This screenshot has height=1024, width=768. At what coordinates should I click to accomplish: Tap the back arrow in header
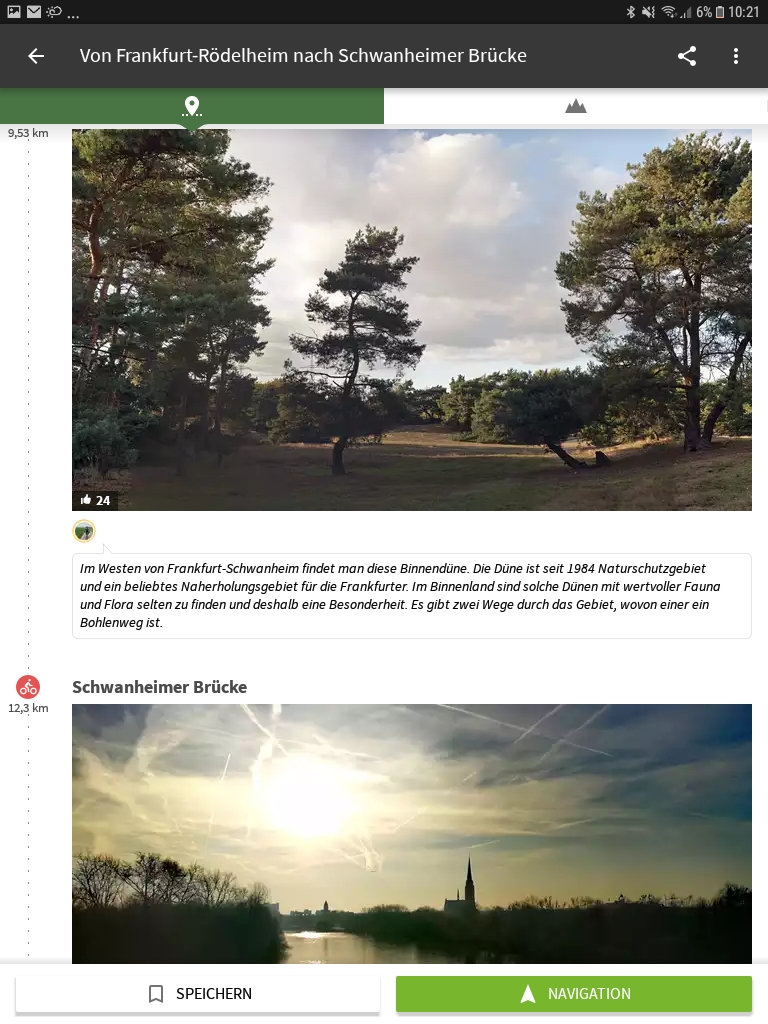pyautogui.click(x=36, y=56)
